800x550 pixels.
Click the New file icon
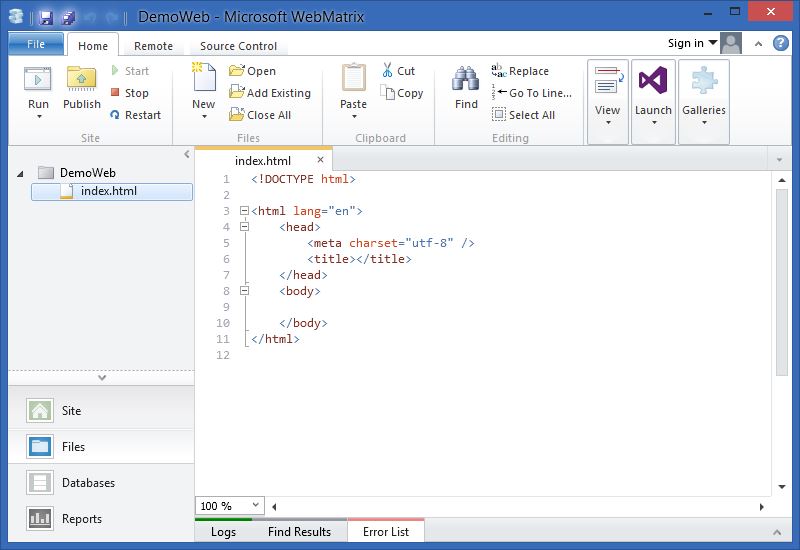pyautogui.click(x=203, y=80)
